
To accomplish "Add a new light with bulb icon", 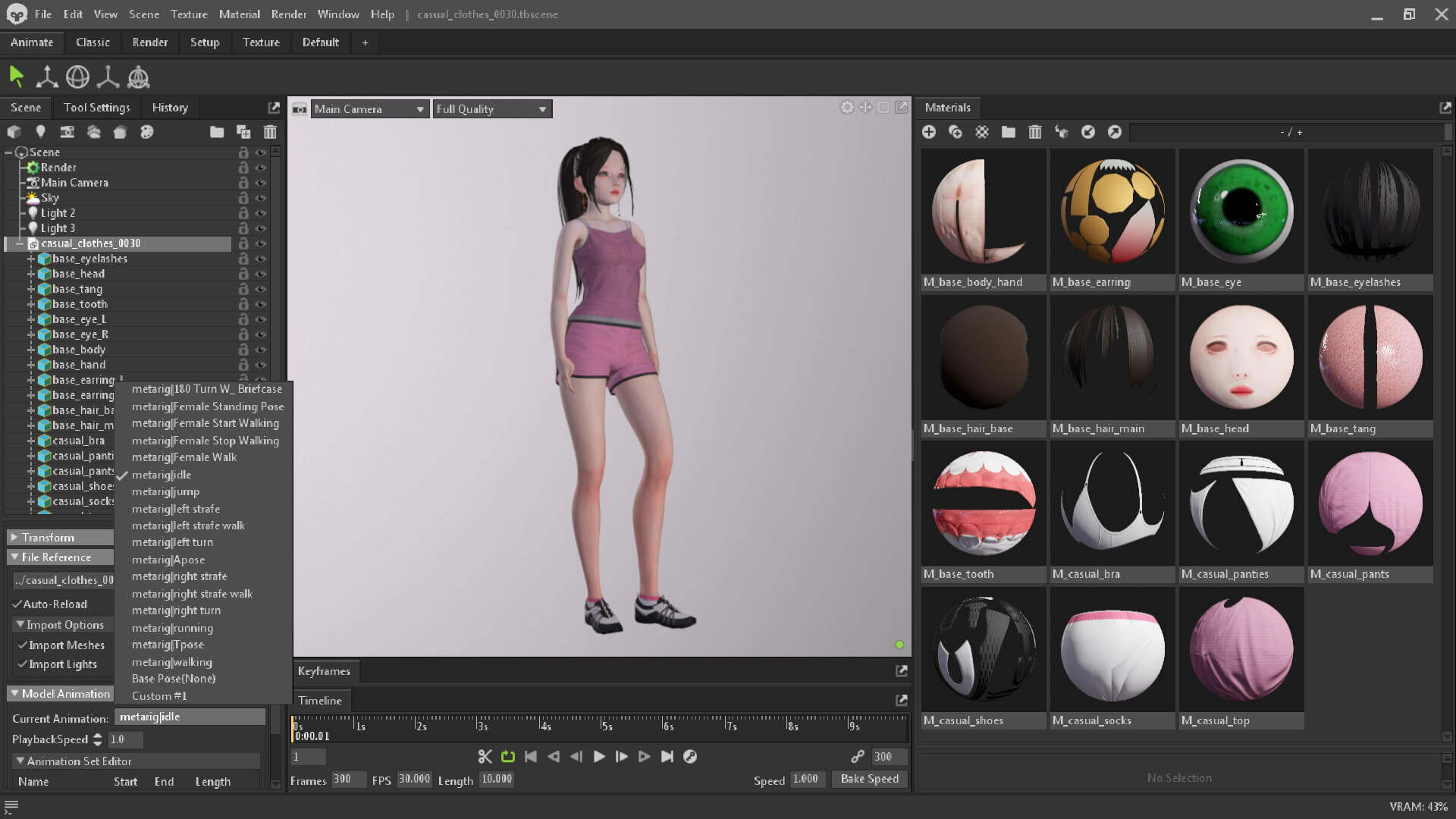I will pos(40,132).
